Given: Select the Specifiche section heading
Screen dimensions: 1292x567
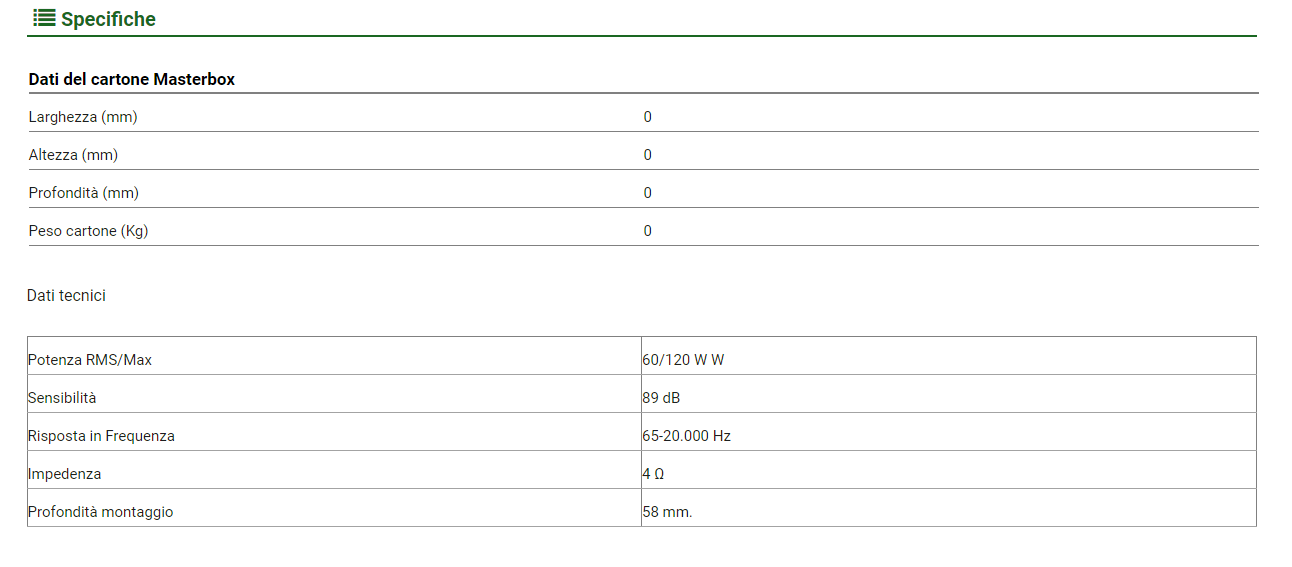Looking at the screenshot, I should (108, 19).
